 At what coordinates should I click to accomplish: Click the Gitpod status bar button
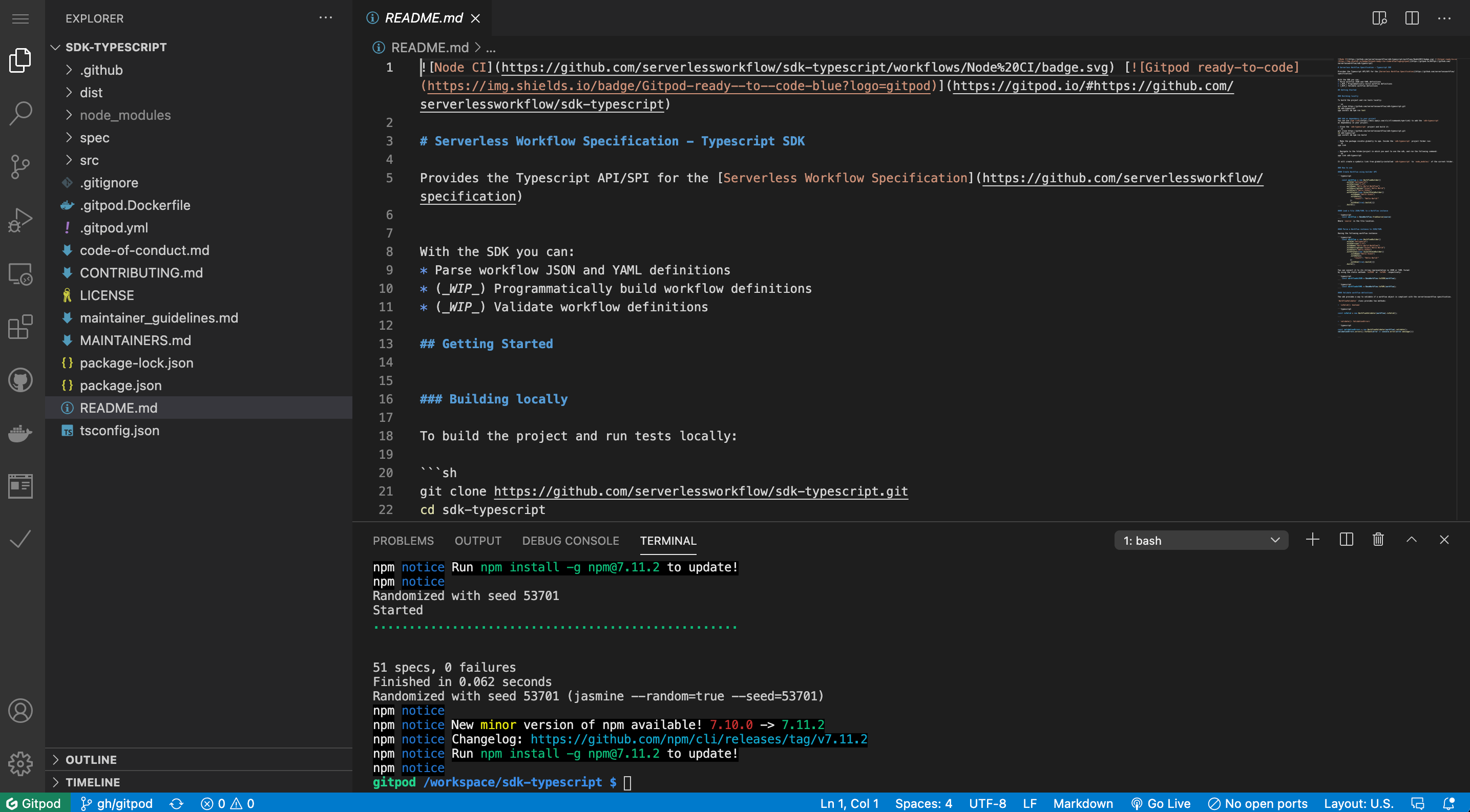point(34,803)
